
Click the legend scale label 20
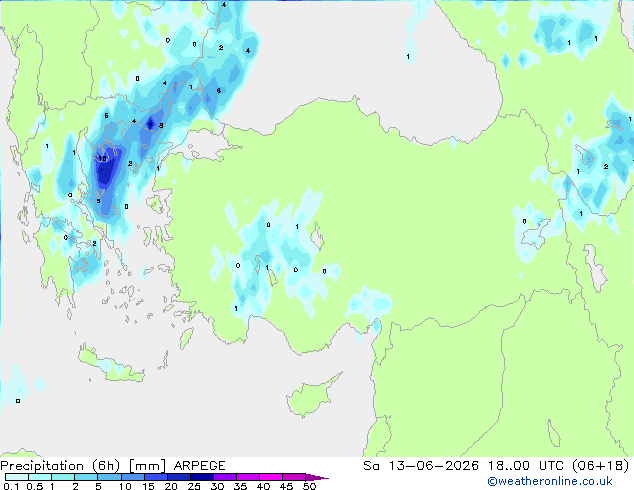coord(171,486)
